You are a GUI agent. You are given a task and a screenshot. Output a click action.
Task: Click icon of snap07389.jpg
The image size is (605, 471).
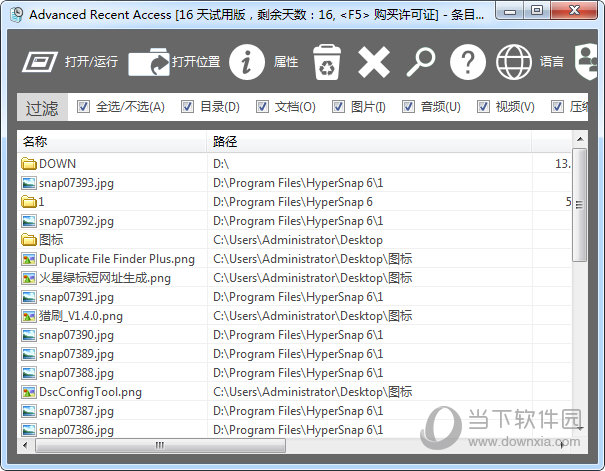tap(29, 354)
